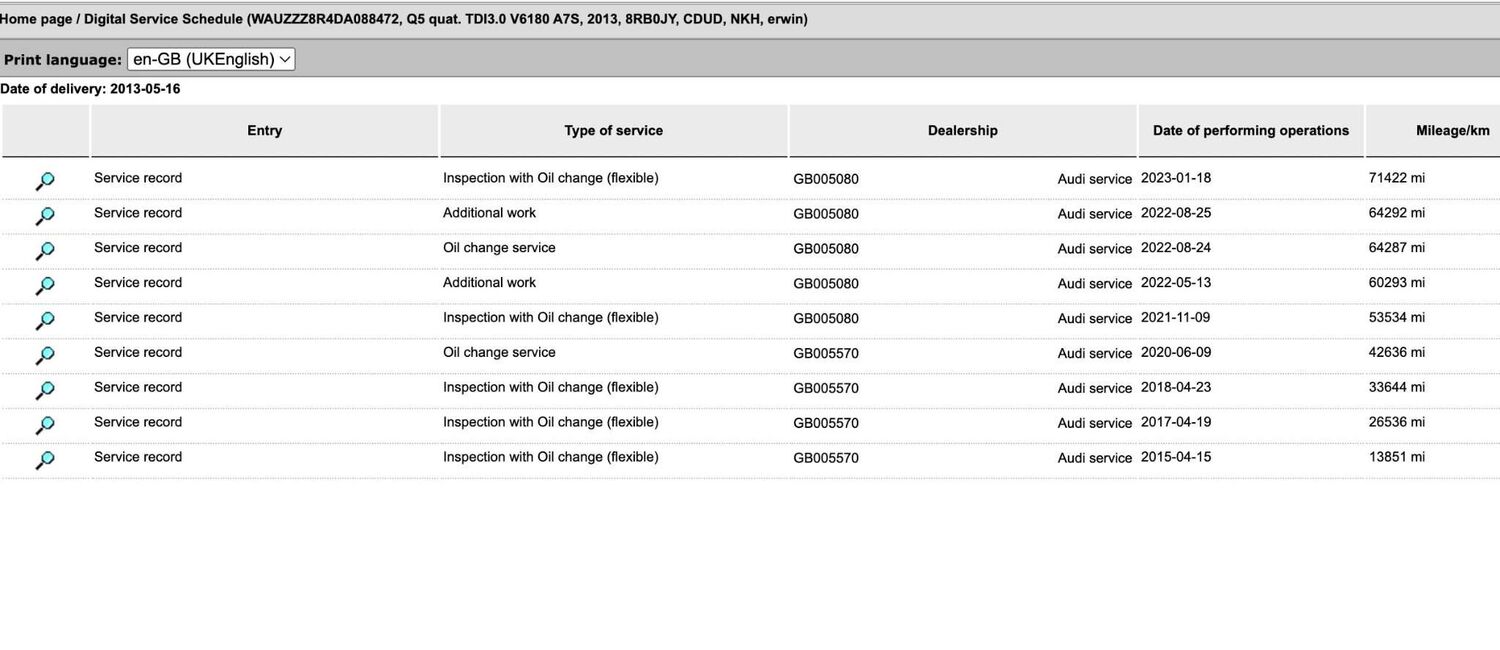Click the Mileage/km column header
This screenshot has width=1500, height=650.
1452,131
